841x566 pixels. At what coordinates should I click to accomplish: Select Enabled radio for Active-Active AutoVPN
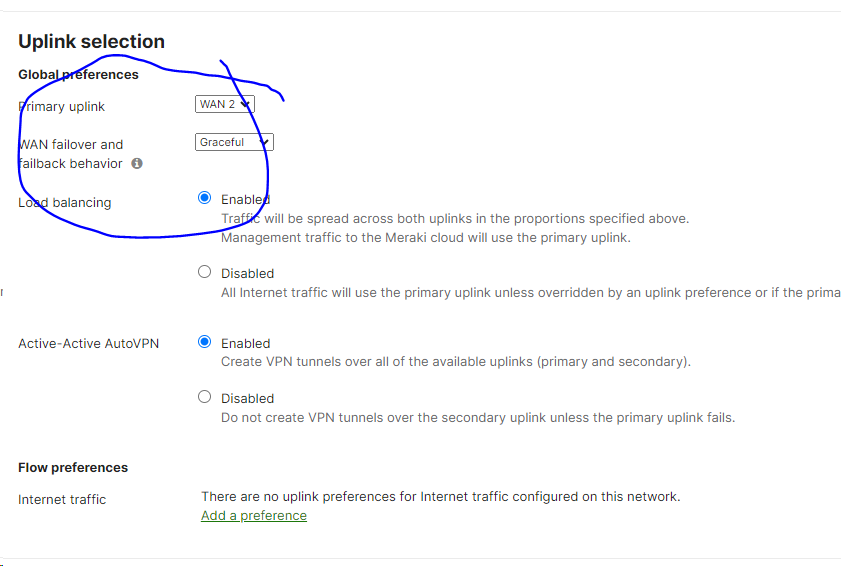tap(204, 342)
